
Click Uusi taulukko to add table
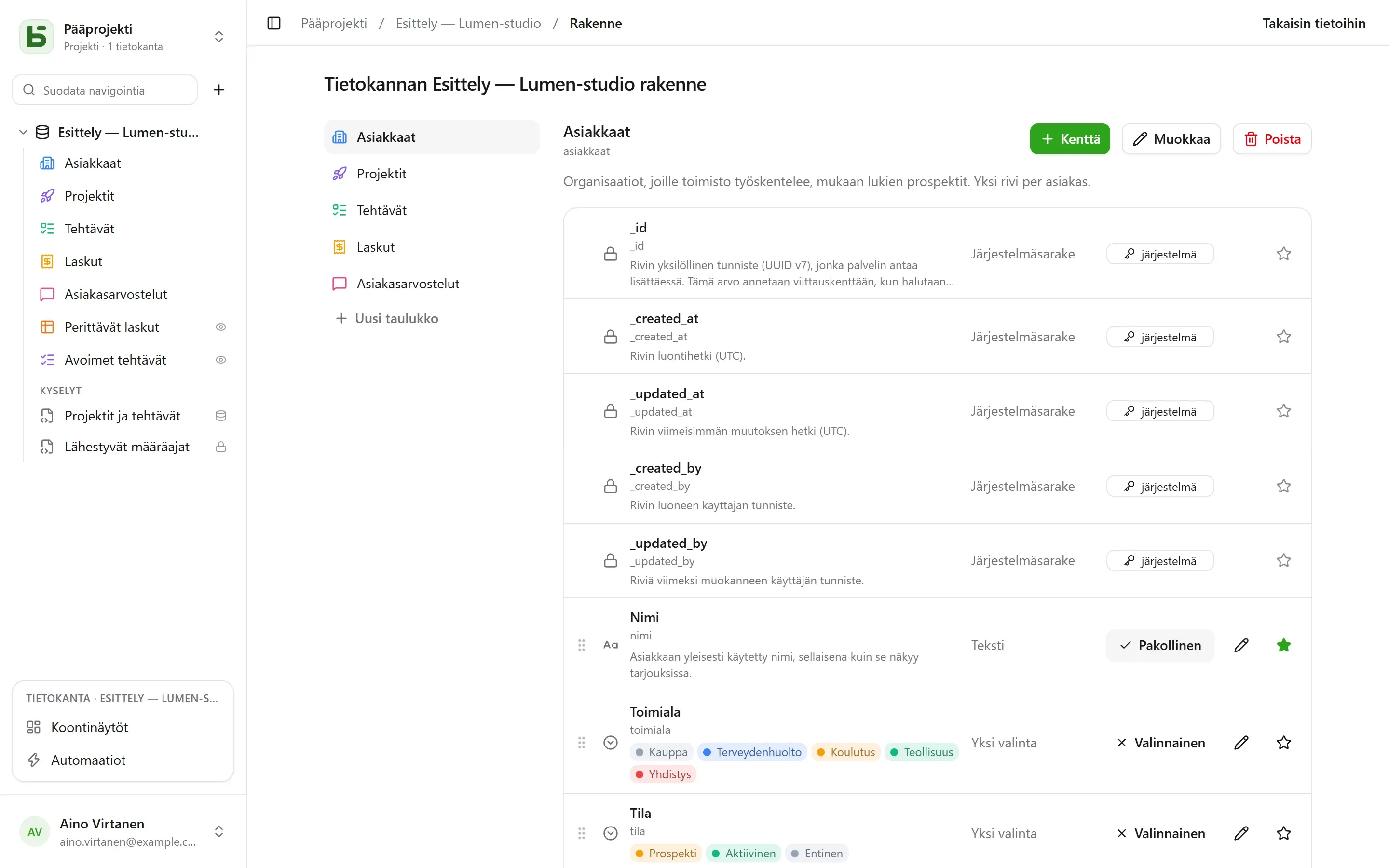[387, 319]
